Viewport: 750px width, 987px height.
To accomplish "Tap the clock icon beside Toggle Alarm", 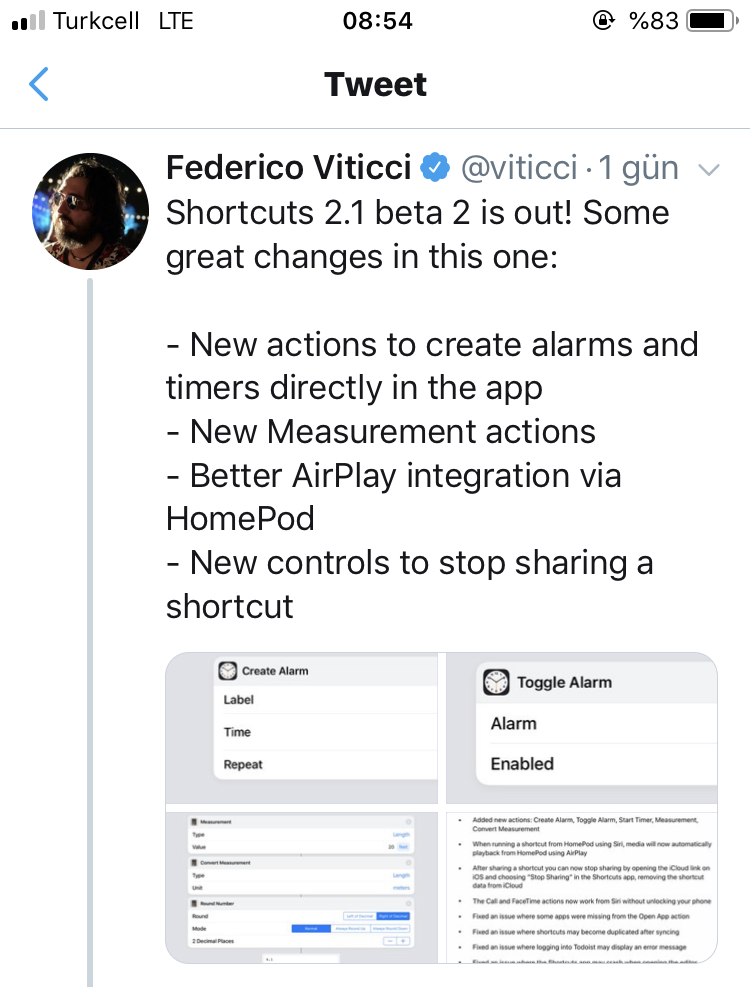I will (496, 682).
